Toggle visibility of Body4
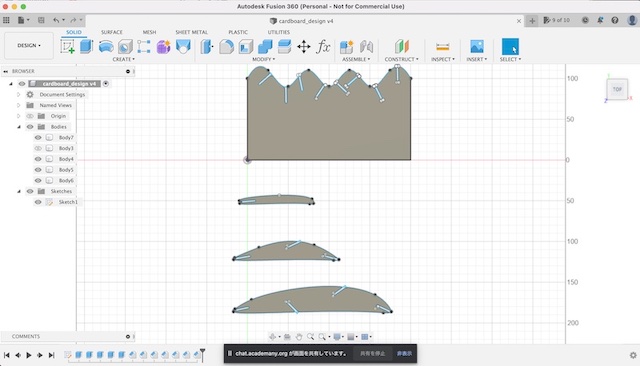This screenshot has height=366, width=640. 38,159
